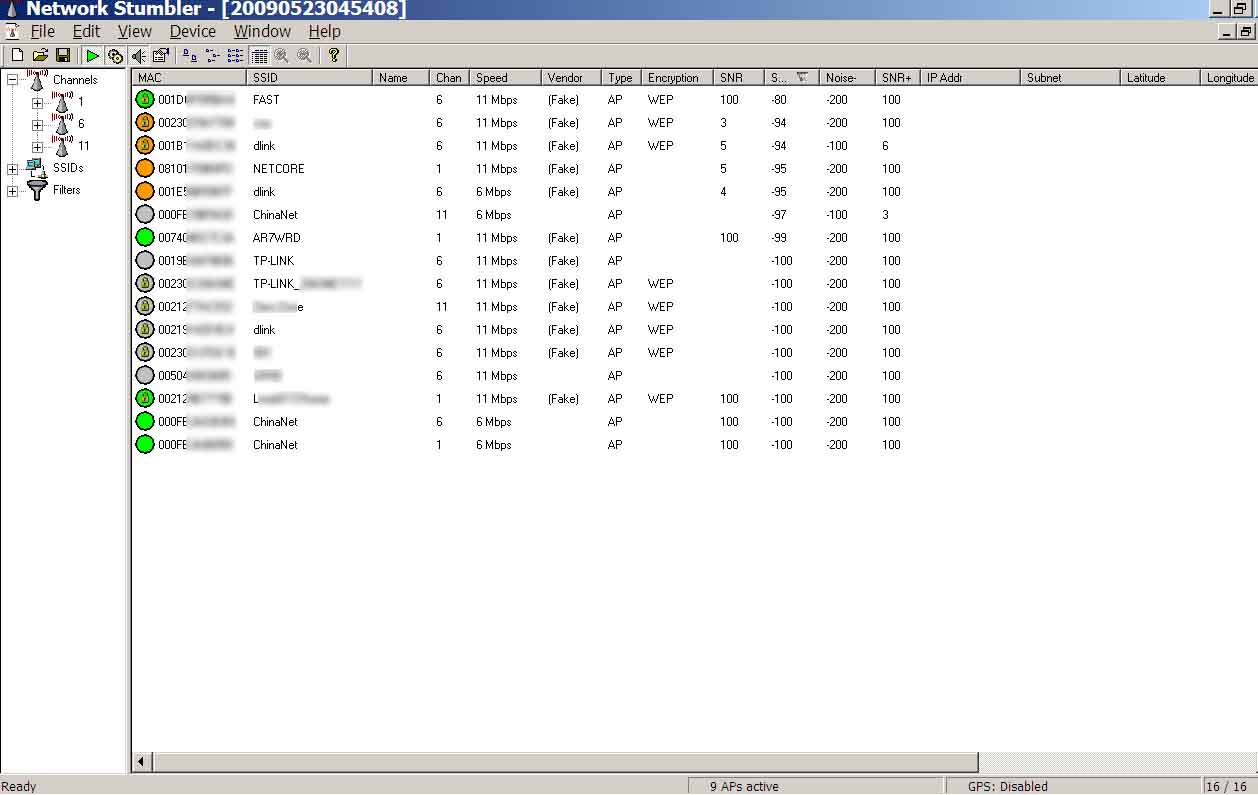Click the Signal column header with sort arrow
1258x795 pixels.
[x=792, y=77]
